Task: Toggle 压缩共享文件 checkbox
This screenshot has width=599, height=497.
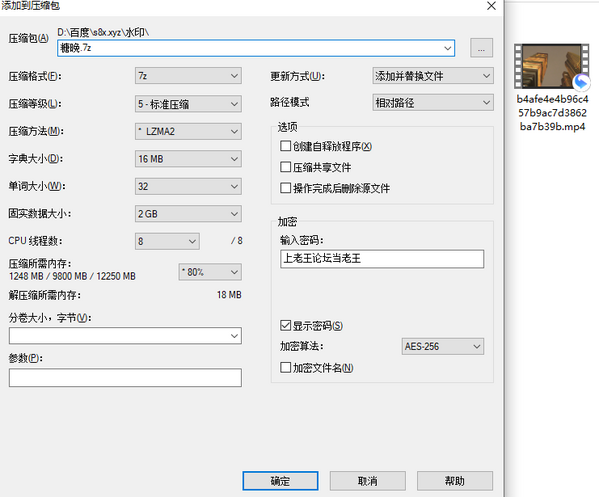Action: tap(285, 167)
